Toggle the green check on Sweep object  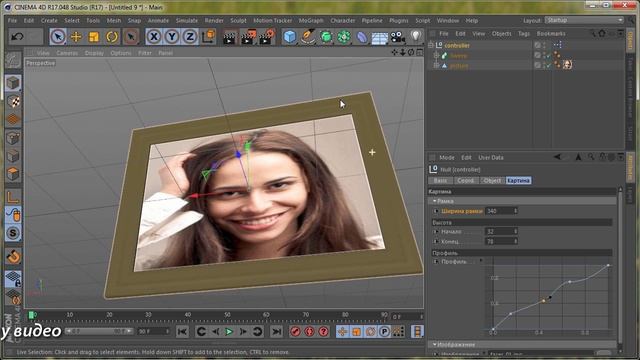[x=549, y=56]
